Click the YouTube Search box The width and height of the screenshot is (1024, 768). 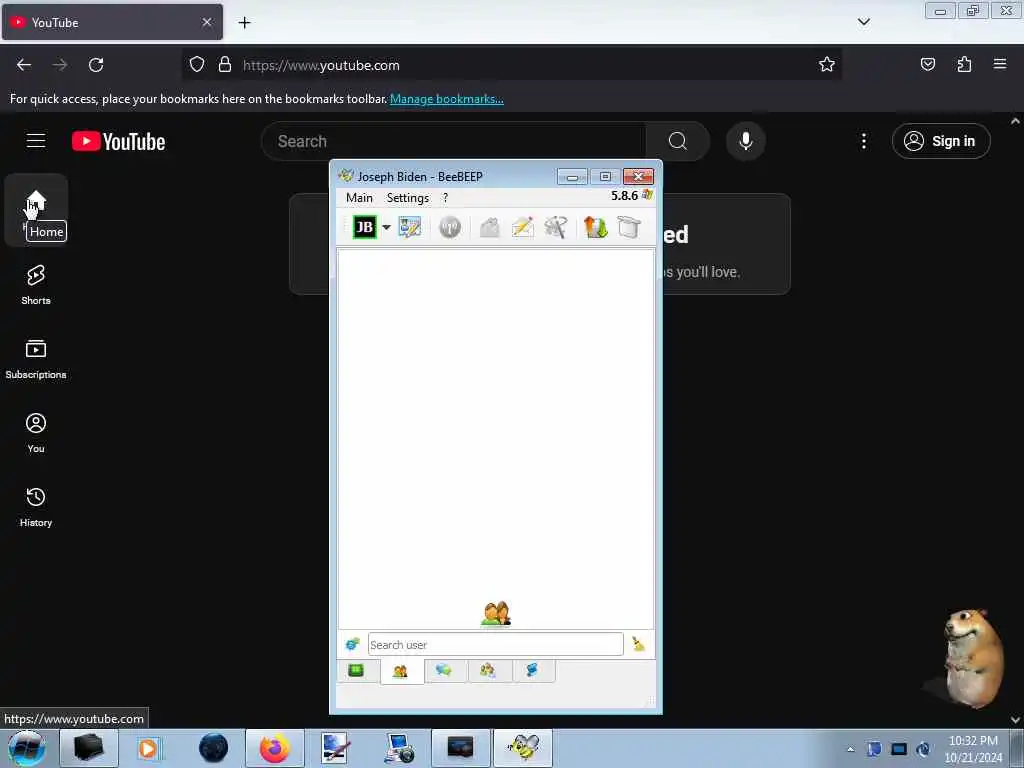453,141
